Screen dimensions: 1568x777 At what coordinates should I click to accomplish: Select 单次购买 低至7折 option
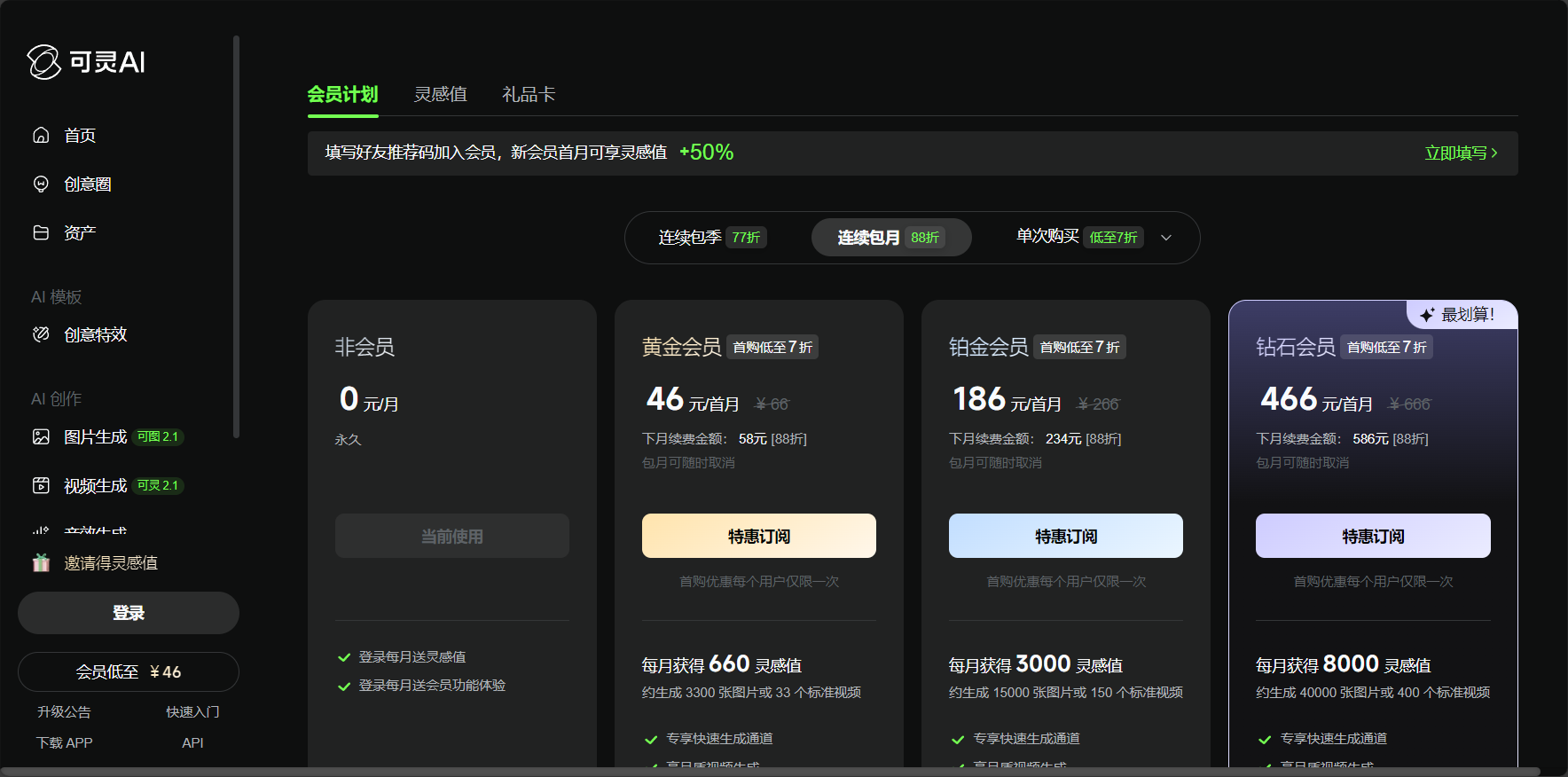[1079, 237]
